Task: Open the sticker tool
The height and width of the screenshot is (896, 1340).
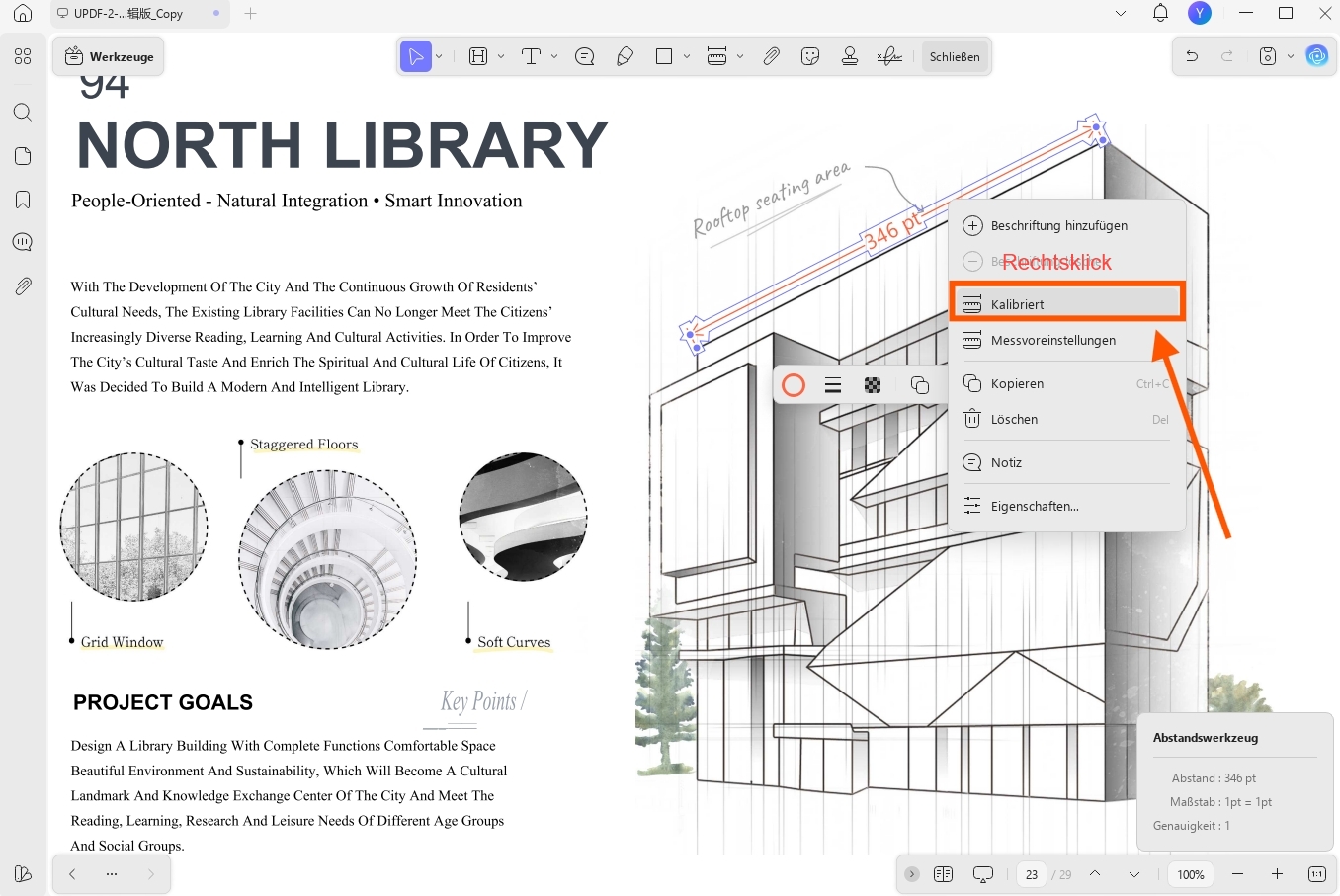Action: point(810,56)
